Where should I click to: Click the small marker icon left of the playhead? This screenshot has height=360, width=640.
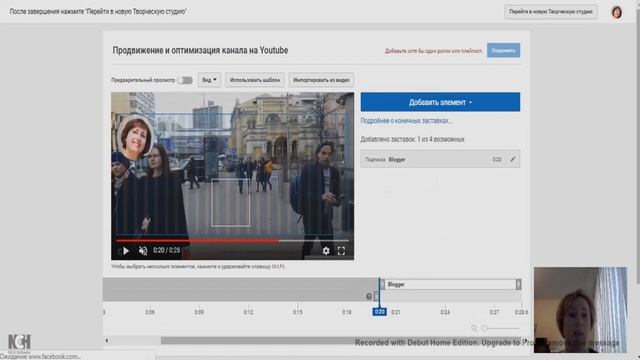tap(369, 296)
